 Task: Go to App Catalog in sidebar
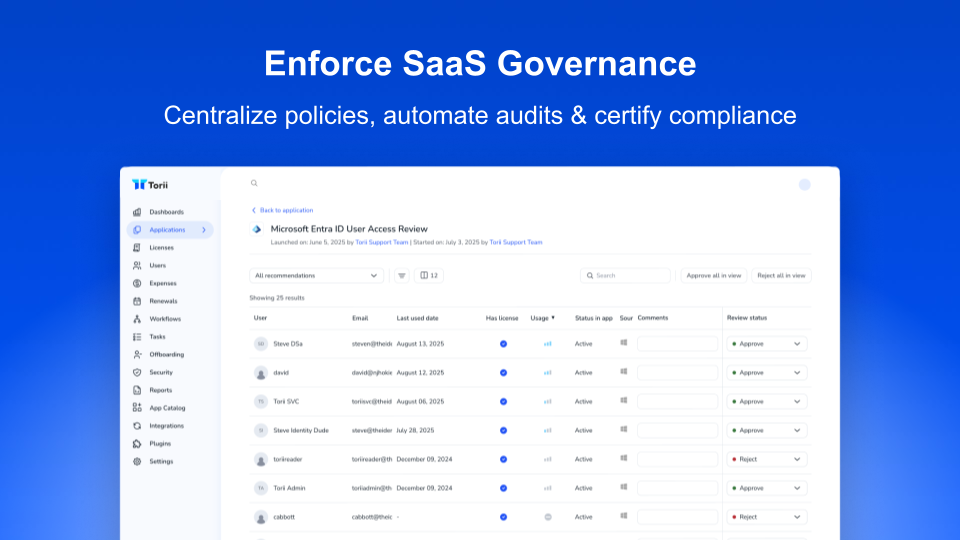[167, 408]
